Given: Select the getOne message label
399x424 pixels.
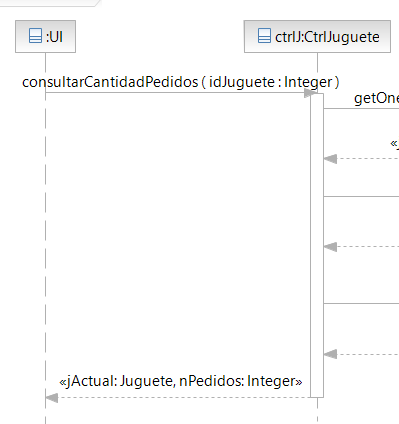Looking at the screenshot, I should click(376, 98).
